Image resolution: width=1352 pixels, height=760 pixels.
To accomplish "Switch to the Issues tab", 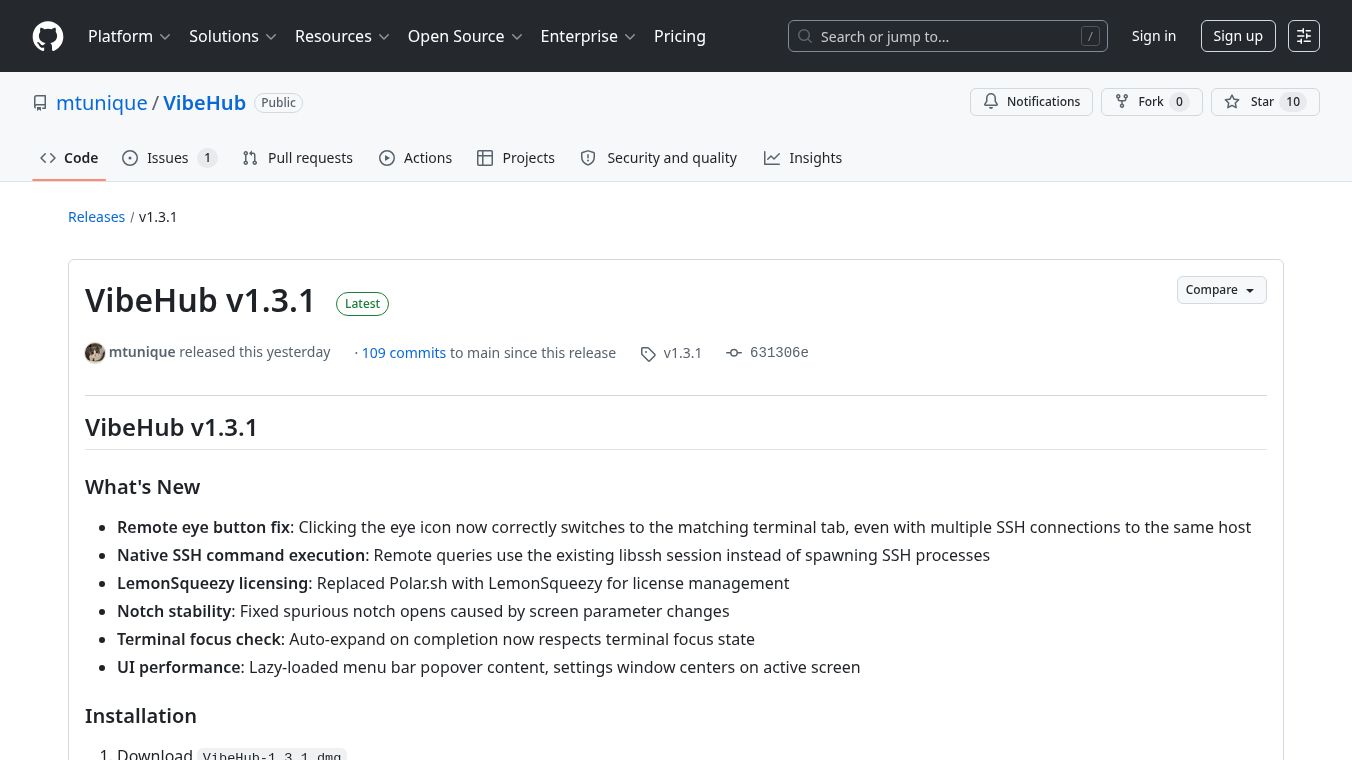I will (x=168, y=158).
